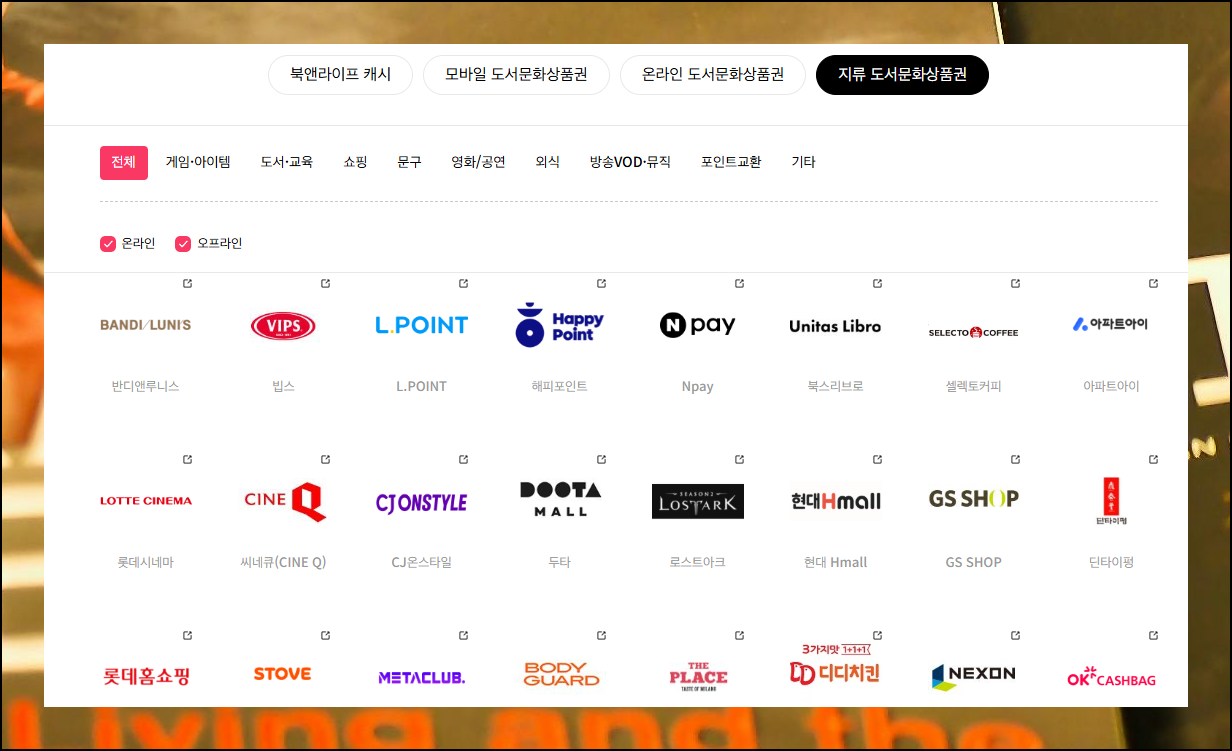Open the Unitas Libro logo

pos(835,326)
